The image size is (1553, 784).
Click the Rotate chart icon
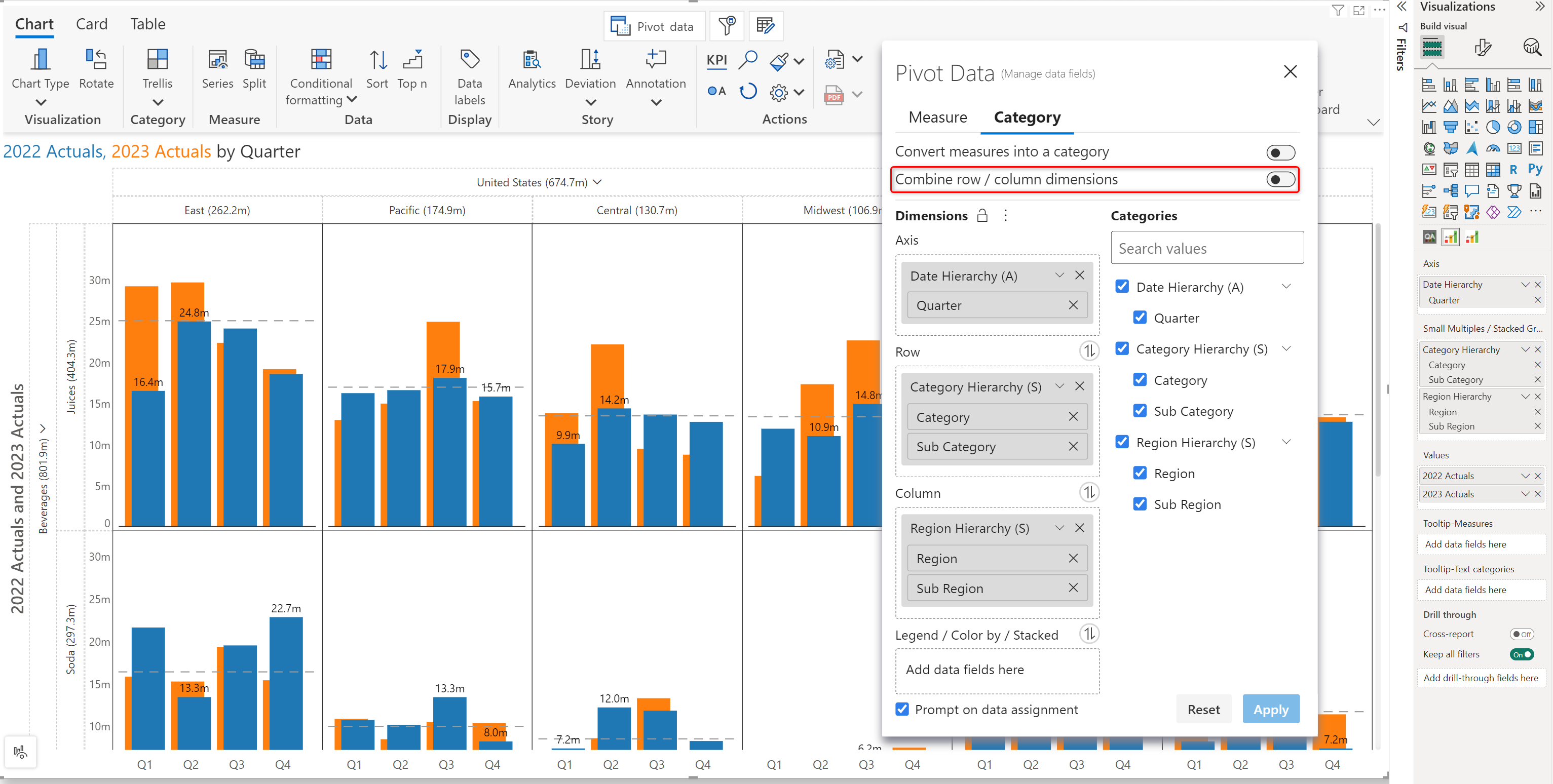tap(96, 69)
